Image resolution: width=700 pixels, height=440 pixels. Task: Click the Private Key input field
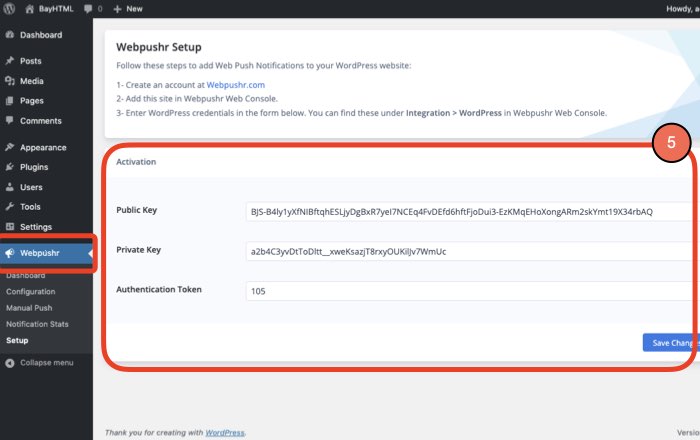(472, 251)
